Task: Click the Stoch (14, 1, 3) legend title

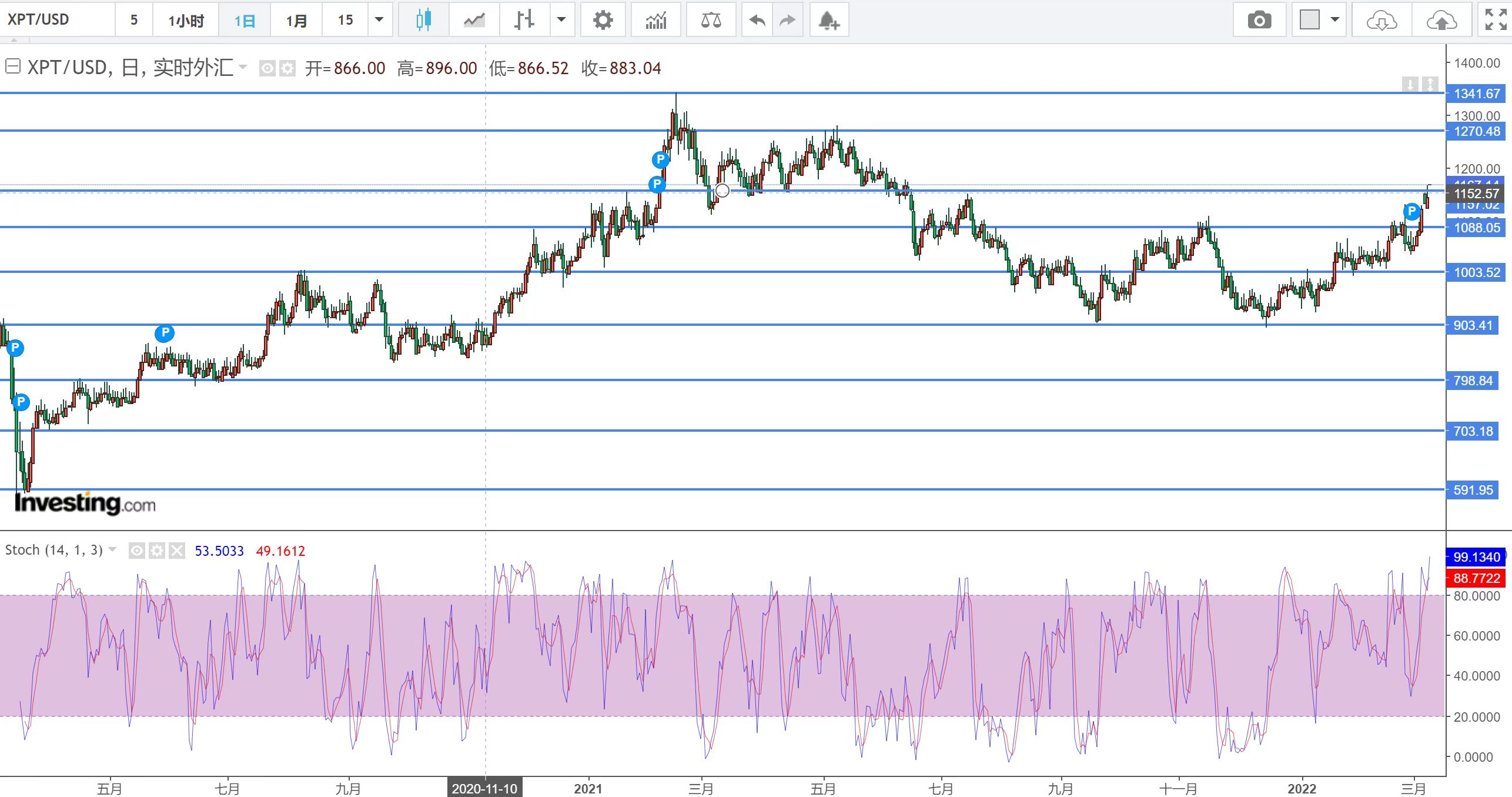Action: click(54, 550)
